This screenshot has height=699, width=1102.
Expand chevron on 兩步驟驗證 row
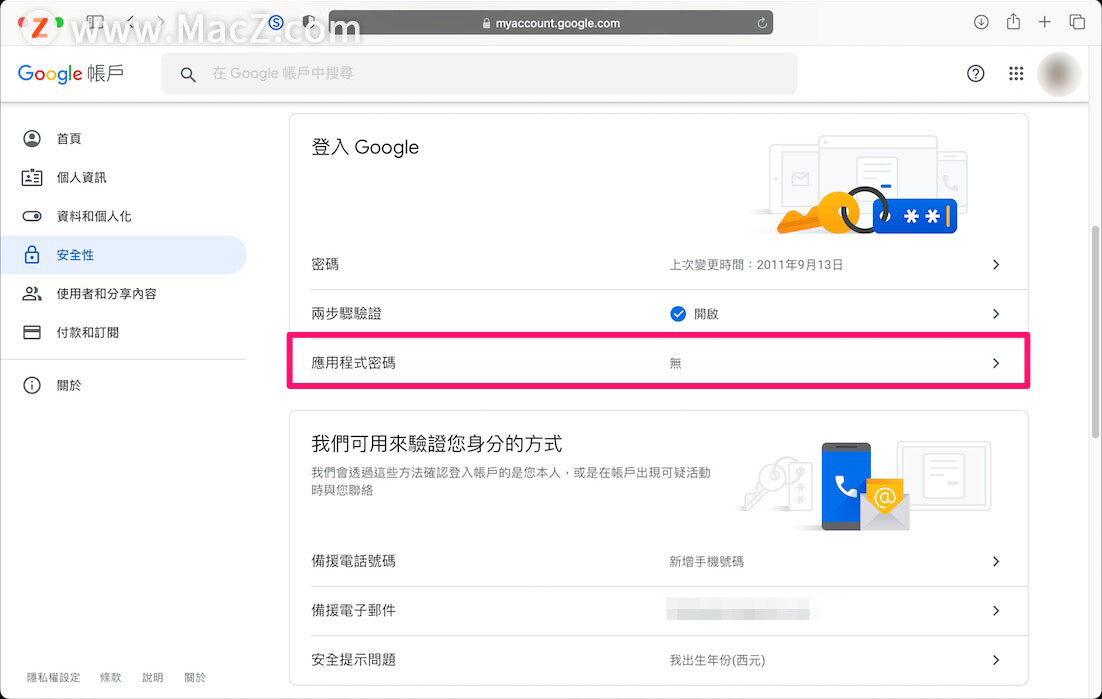coord(996,314)
